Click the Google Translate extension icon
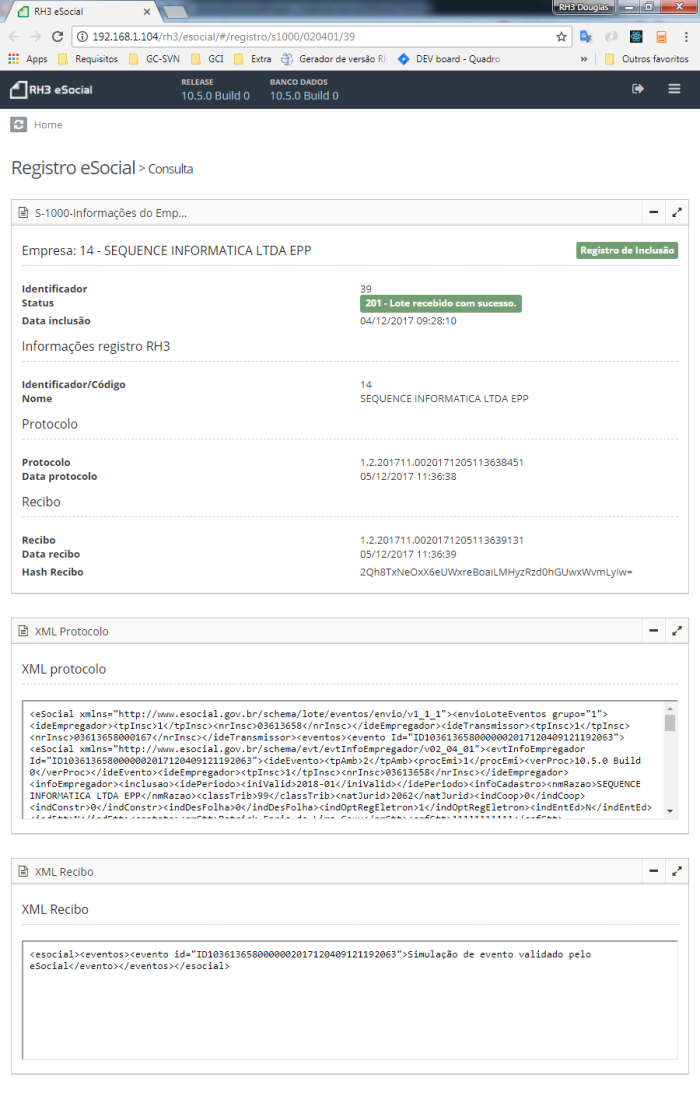Image resolution: width=700 pixels, height=1120 pixels. point(586,36)
